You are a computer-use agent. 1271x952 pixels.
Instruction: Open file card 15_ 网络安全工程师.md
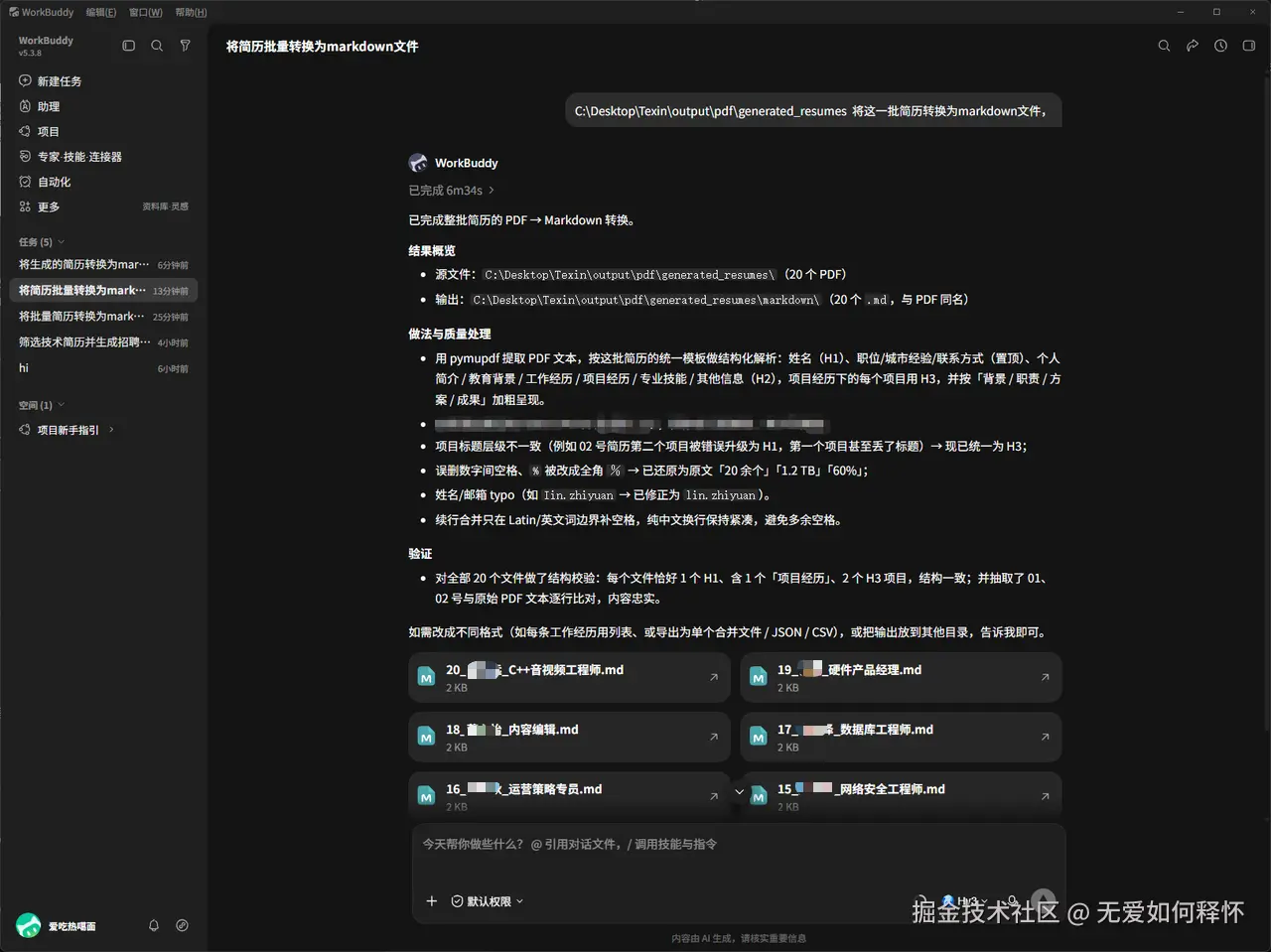(901, 796)
